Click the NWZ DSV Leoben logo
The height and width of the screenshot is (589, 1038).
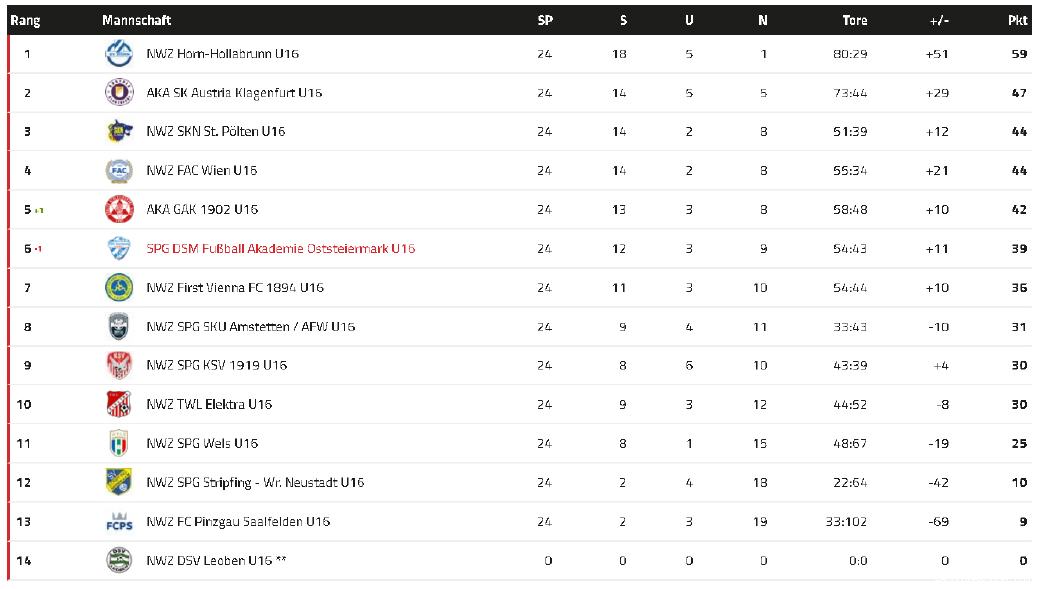click(119, 561)
